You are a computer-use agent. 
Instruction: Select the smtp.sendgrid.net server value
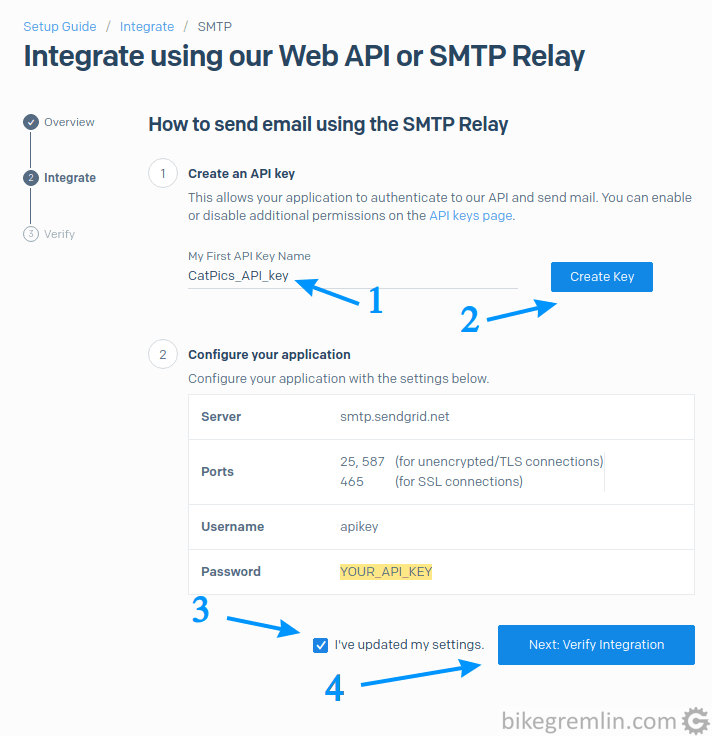(395, 417)
